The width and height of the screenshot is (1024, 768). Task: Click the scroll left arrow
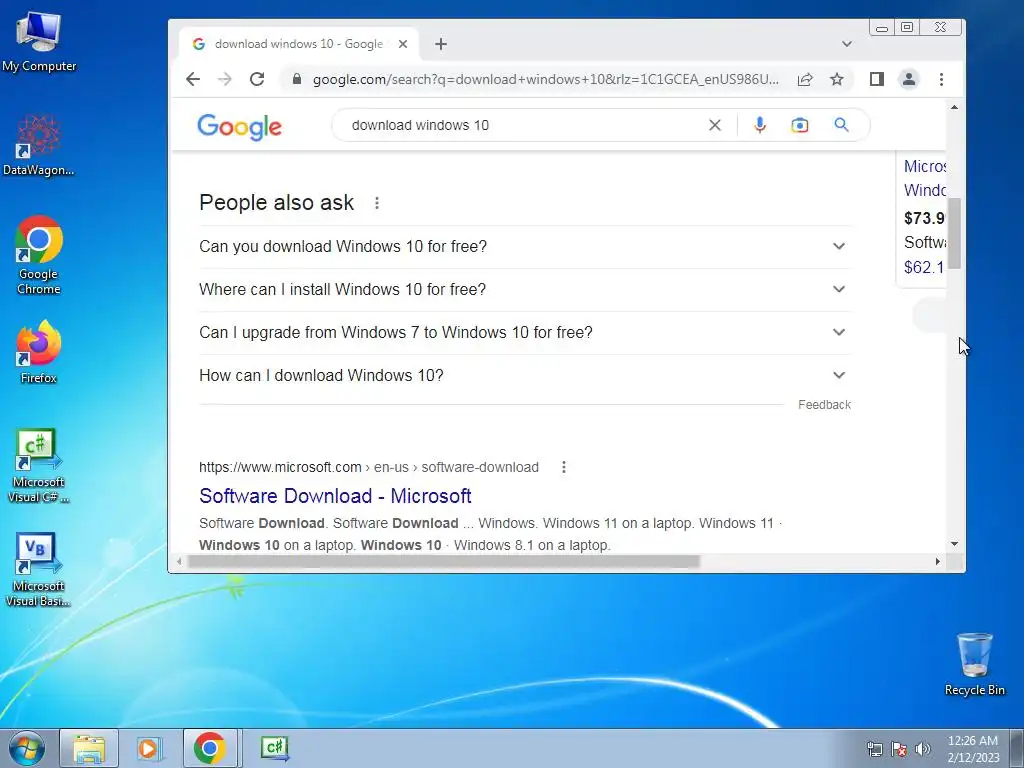pyautogui.click(x=180, y=562)
